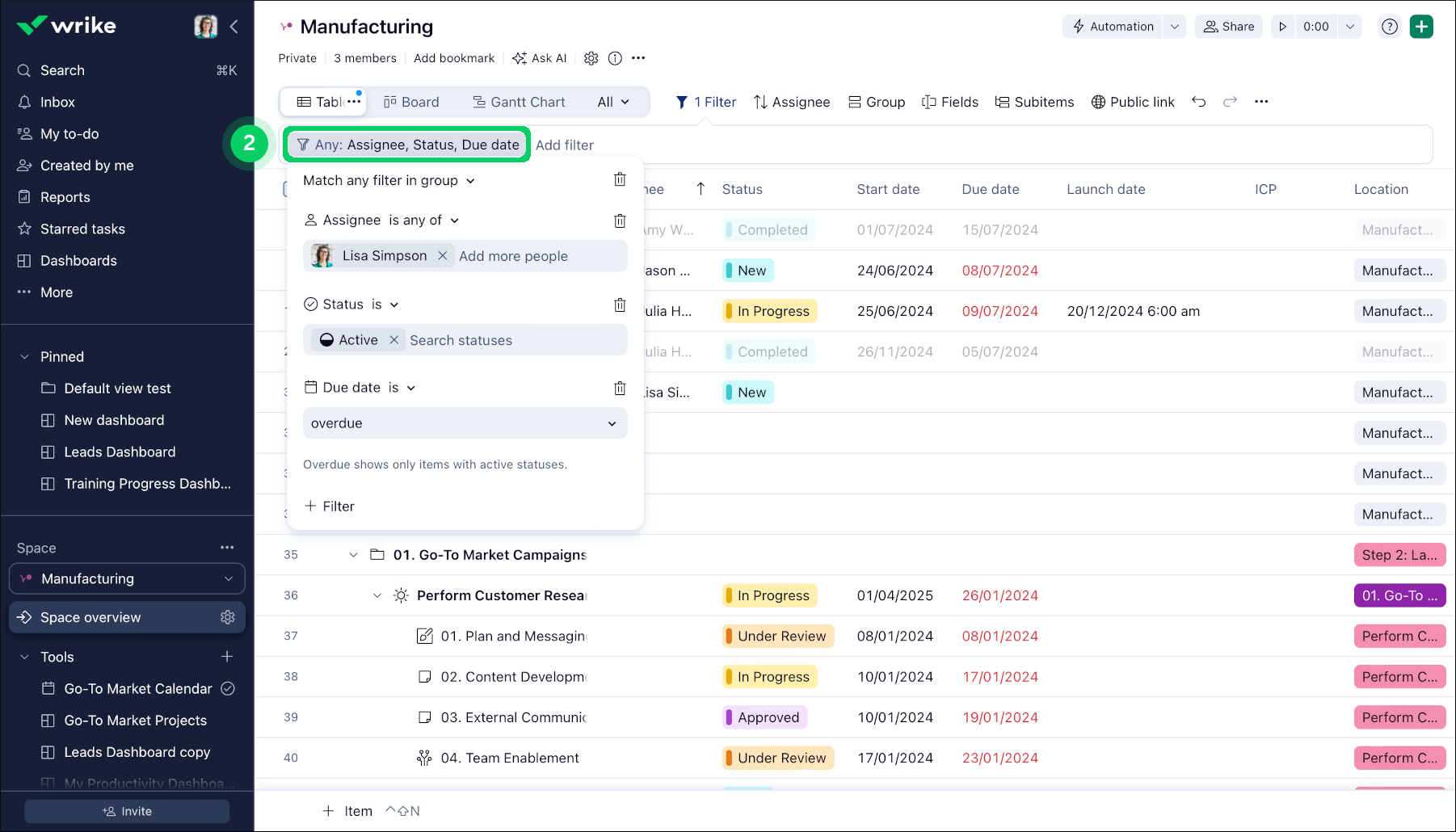Screen dimensions: 1456x832
Task: Delete the Assignee filter with trash icon
Action: click(620, 221)
